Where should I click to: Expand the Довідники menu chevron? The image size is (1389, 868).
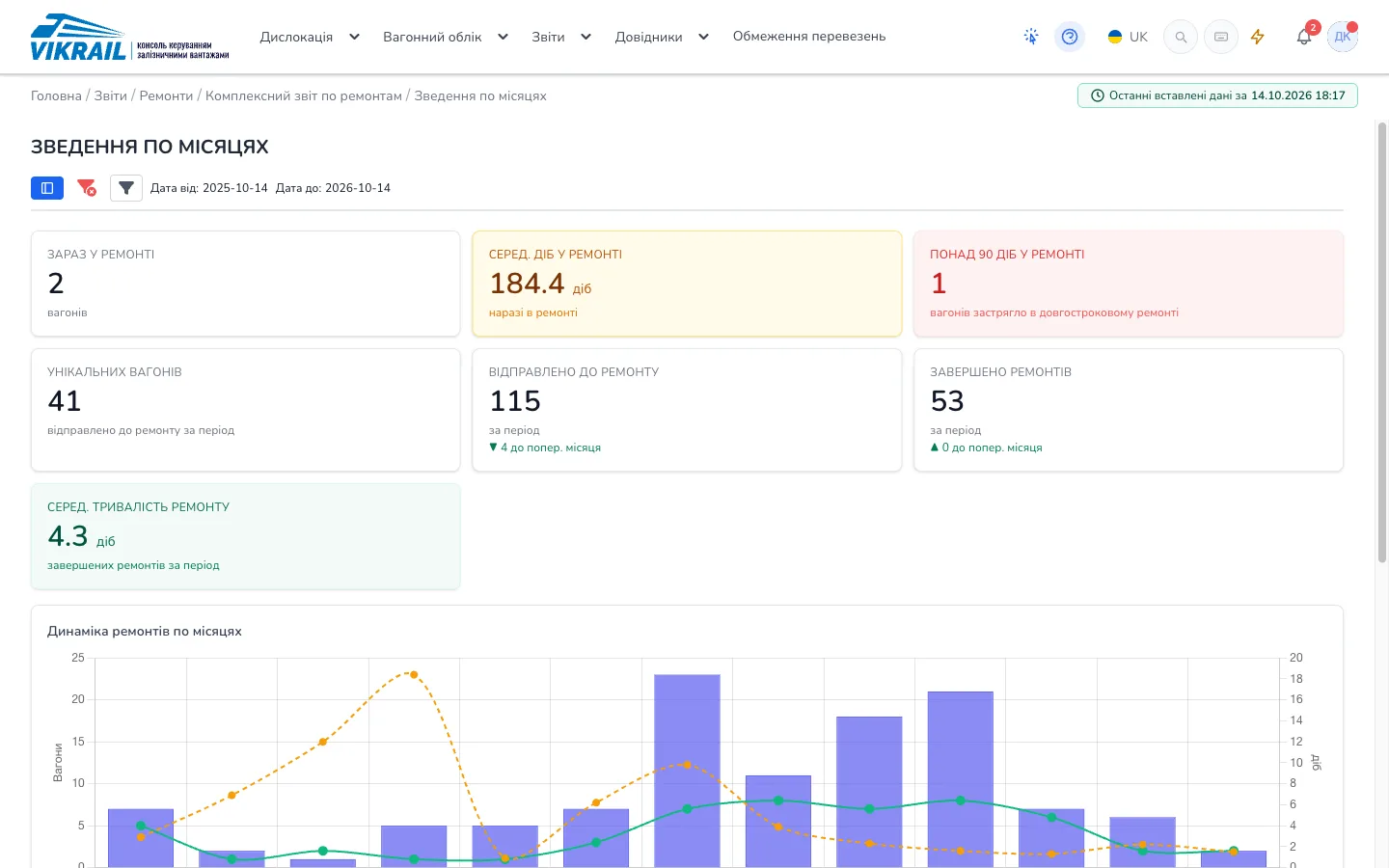point(703,37)
